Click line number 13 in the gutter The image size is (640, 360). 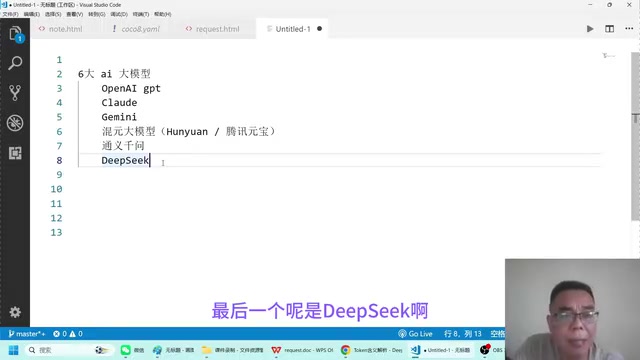click(56, 232)
